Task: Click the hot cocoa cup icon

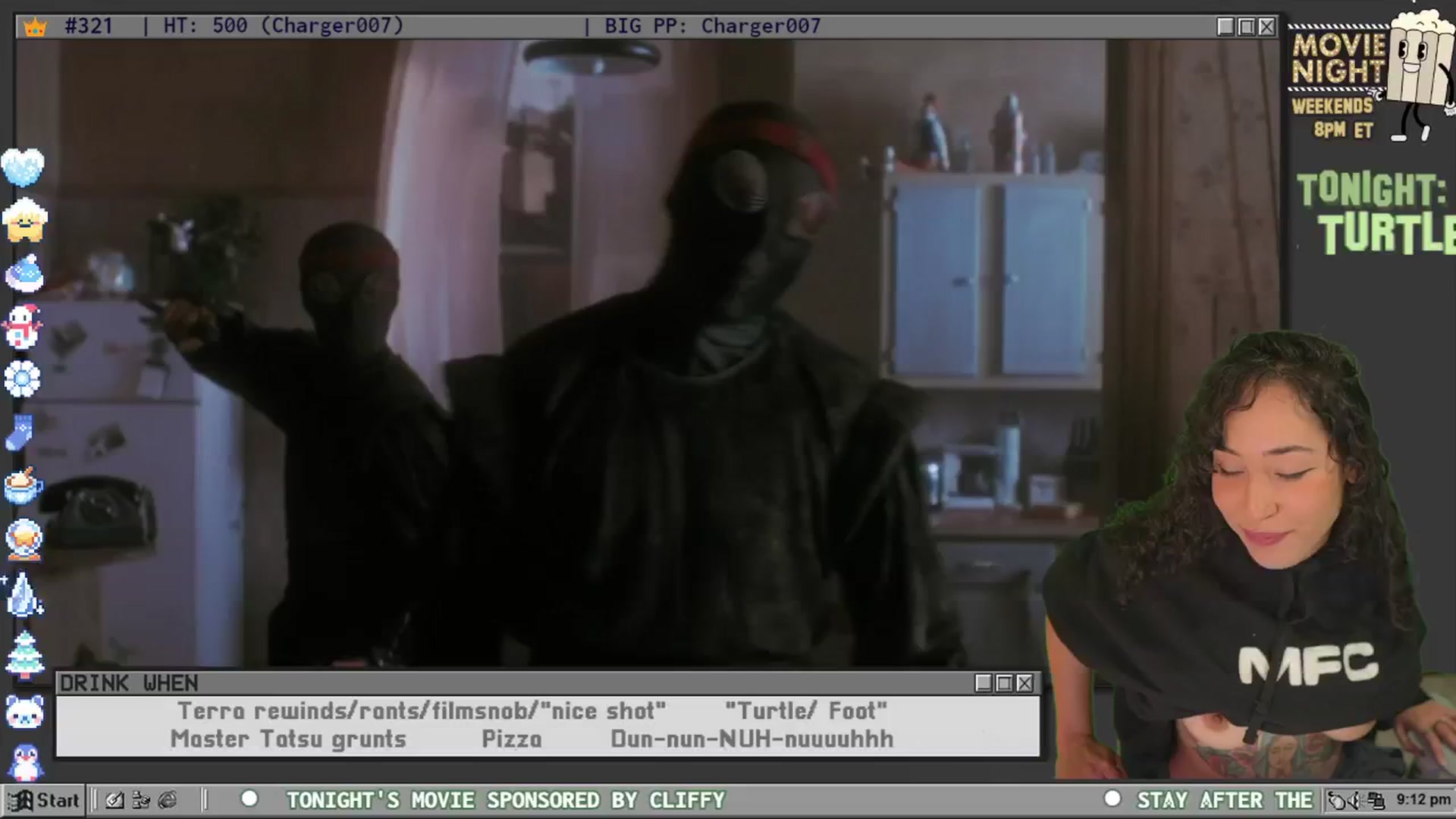Action: (23, 486)
